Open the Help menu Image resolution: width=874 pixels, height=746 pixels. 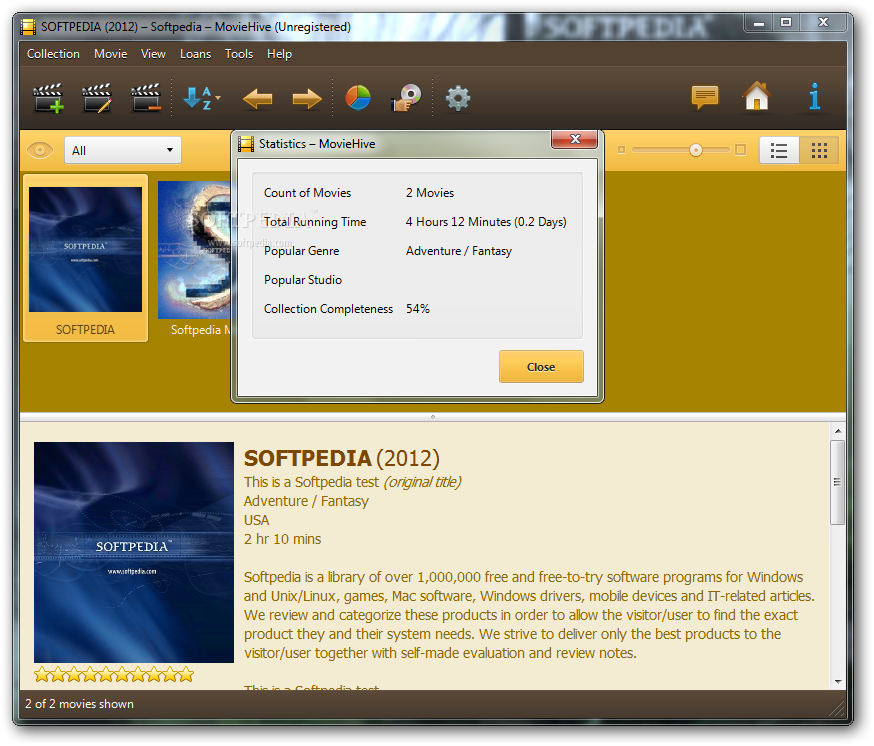click(279, 54)
